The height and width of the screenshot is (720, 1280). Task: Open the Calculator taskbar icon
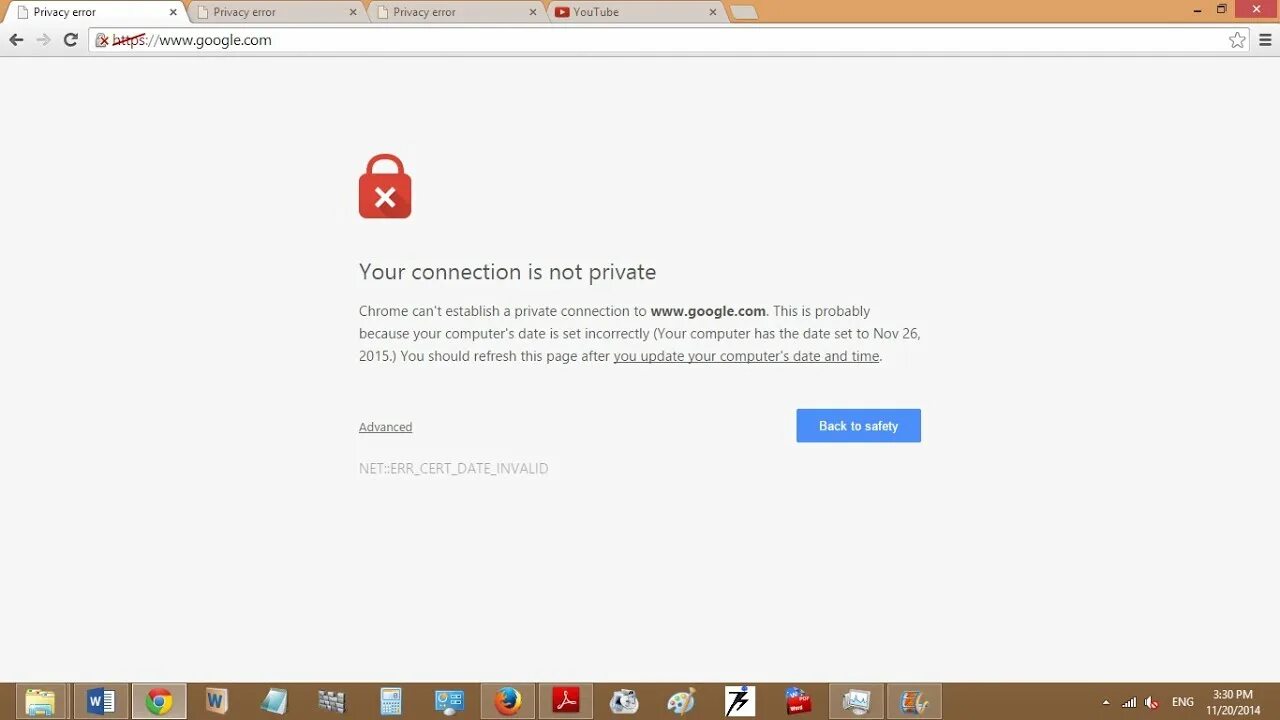tap(390, 702)
